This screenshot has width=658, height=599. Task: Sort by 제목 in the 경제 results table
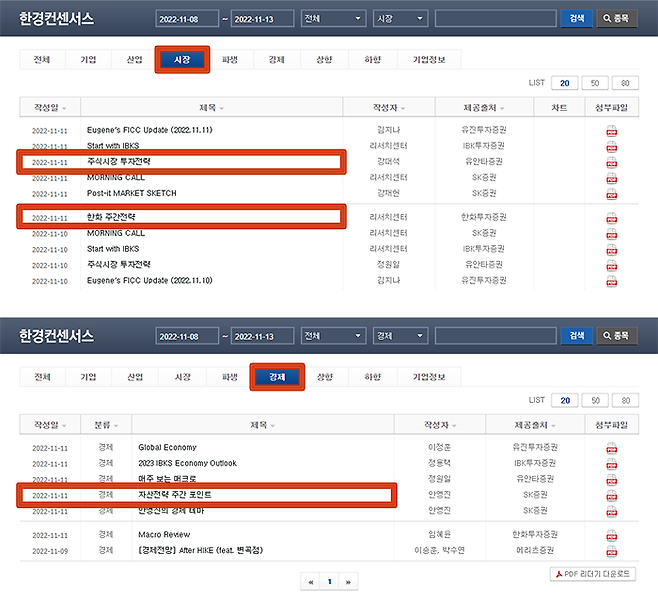coord(263,425)
